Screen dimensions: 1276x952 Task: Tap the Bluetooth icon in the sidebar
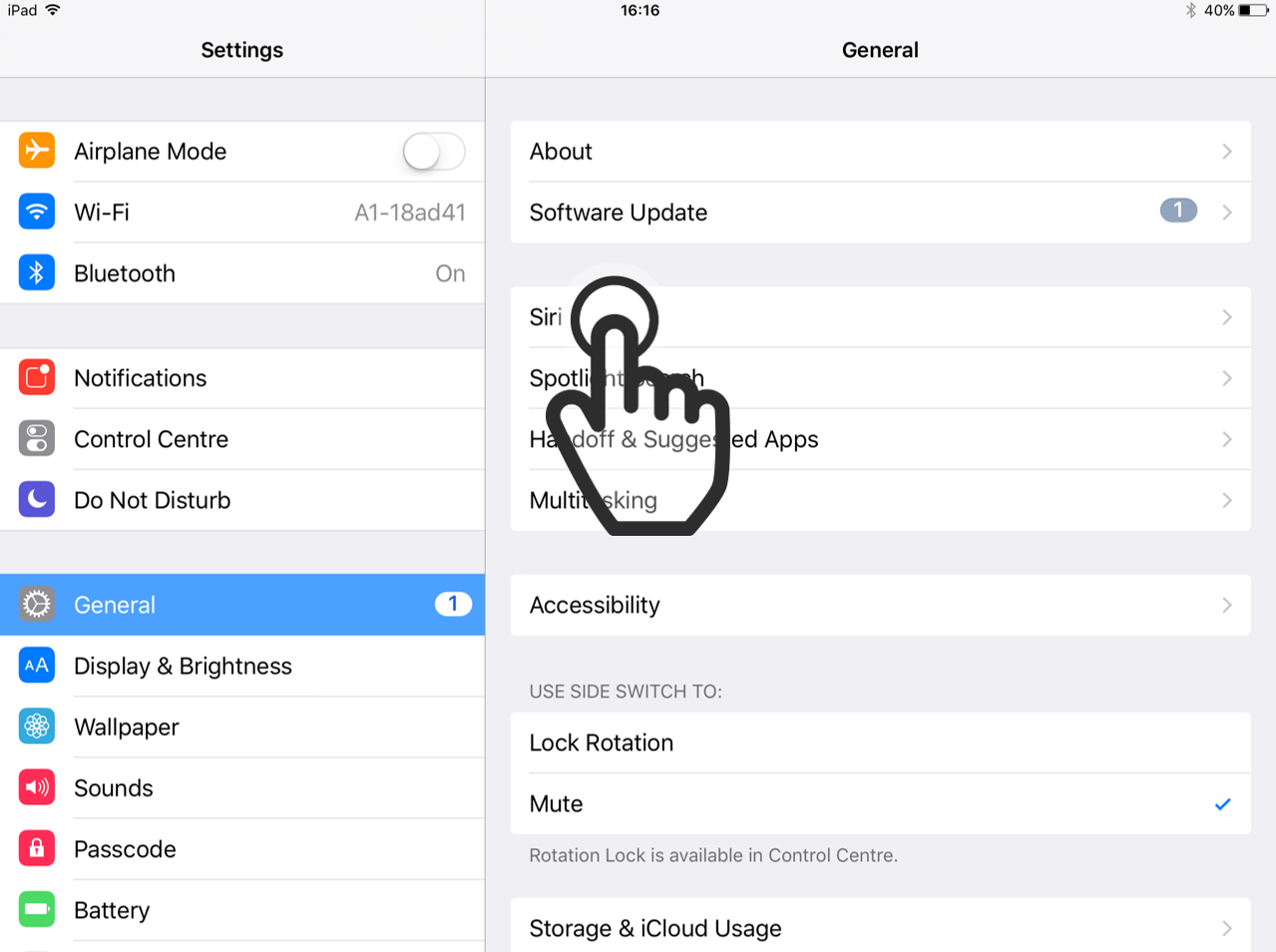click(x=37, y=272)
